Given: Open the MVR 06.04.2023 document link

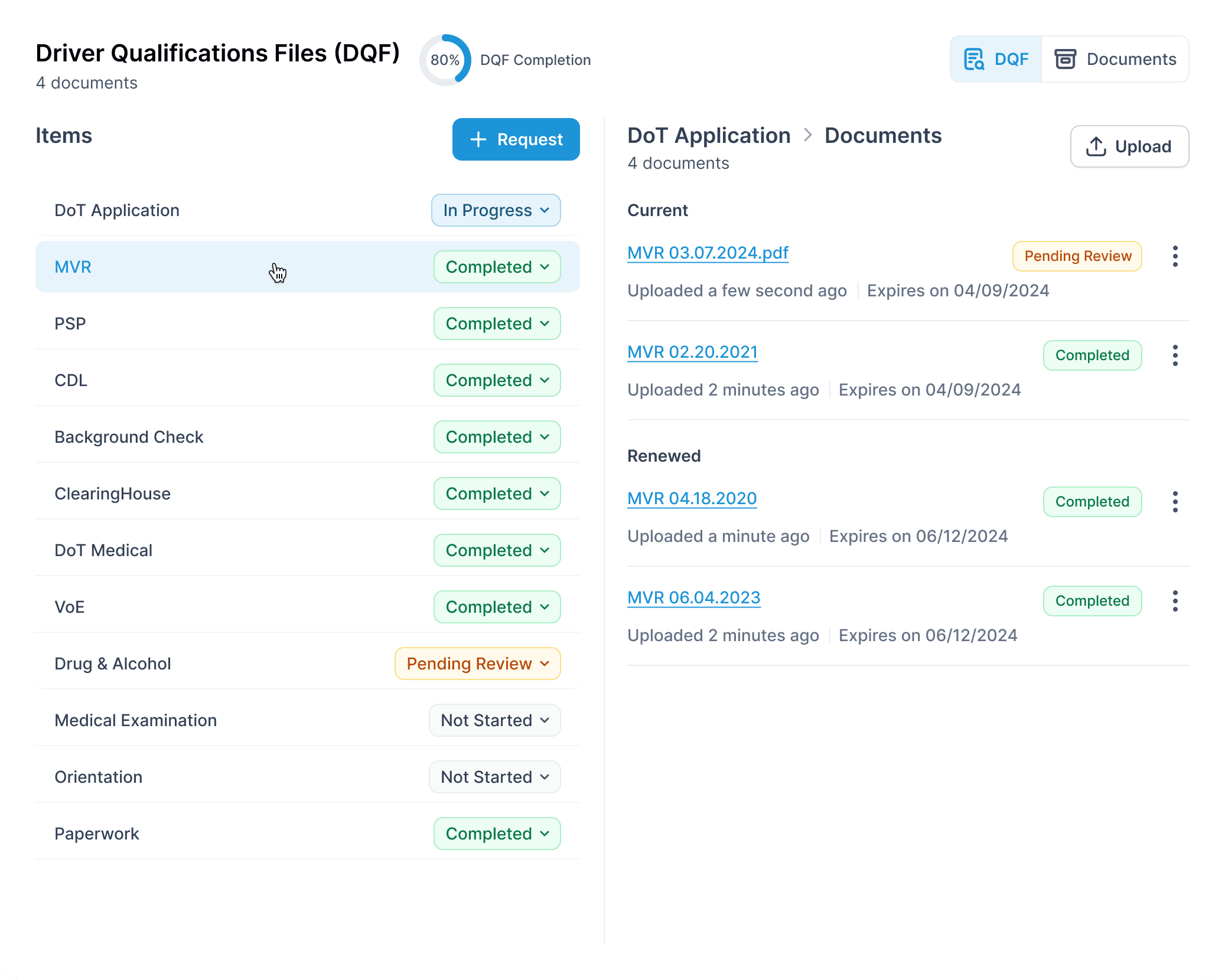Looking at the screenshot, I should point(693,597).
